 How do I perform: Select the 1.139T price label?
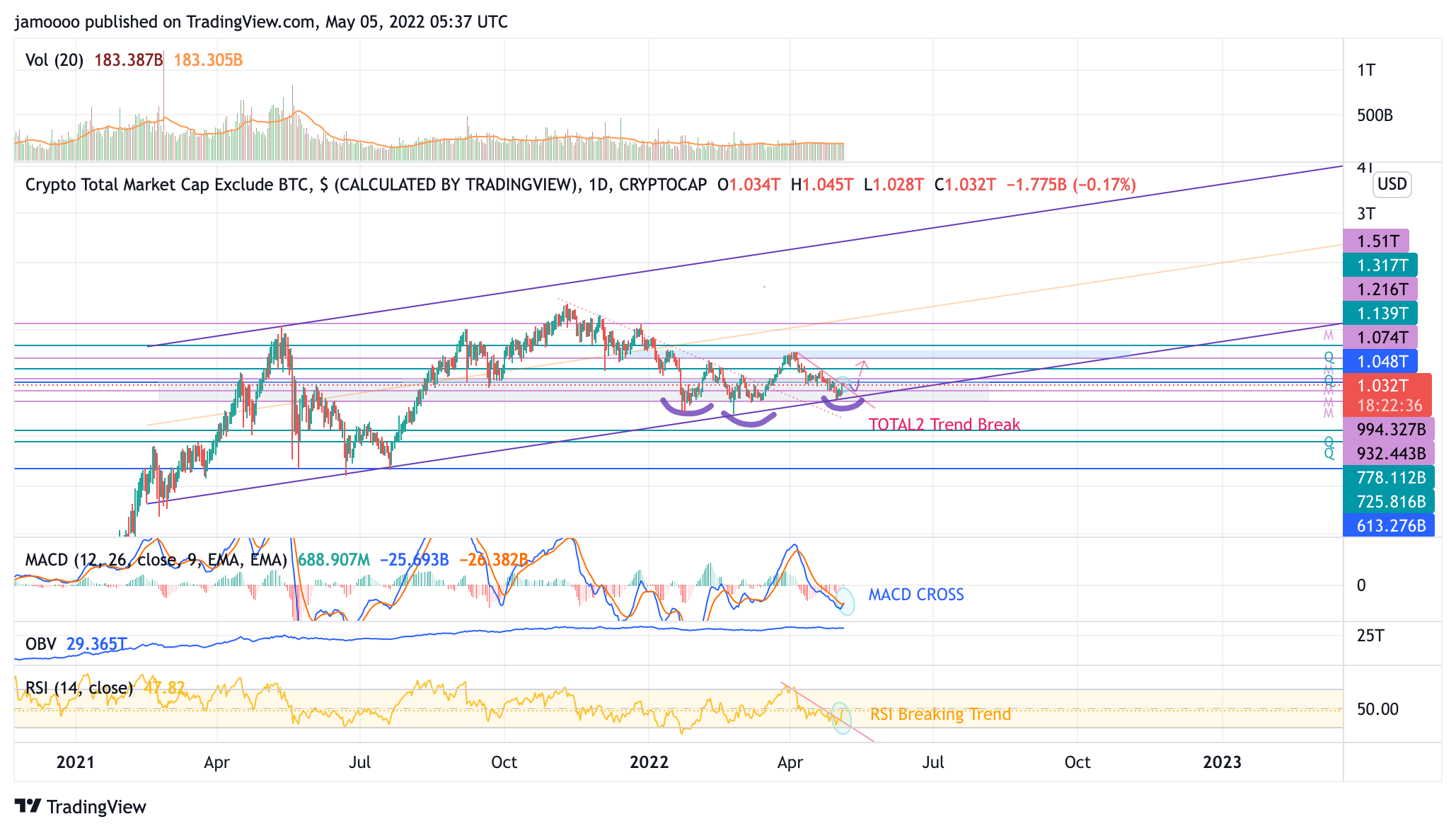click(x=1380, y=313)
